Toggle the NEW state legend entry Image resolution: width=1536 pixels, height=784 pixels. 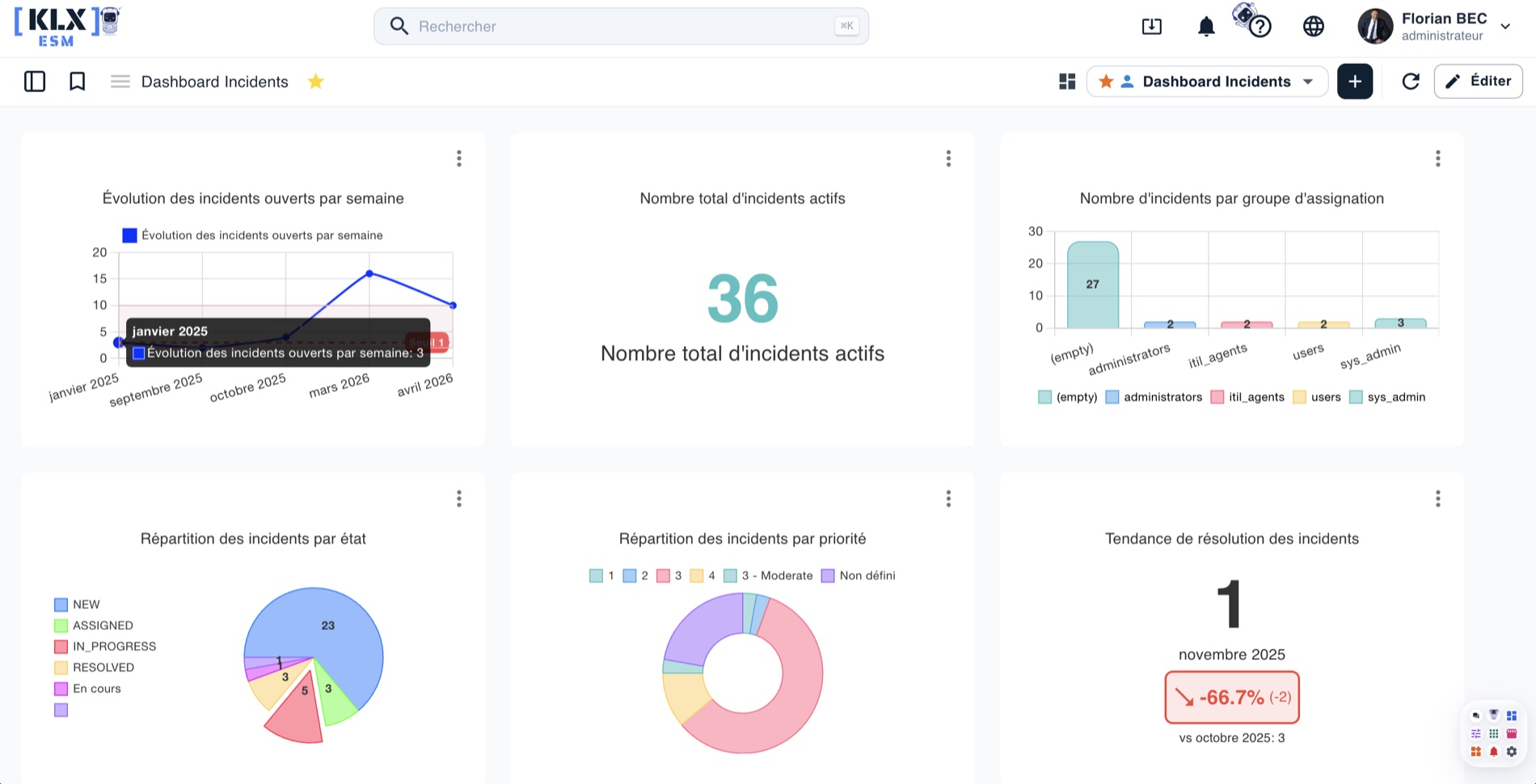click(77, 605)
